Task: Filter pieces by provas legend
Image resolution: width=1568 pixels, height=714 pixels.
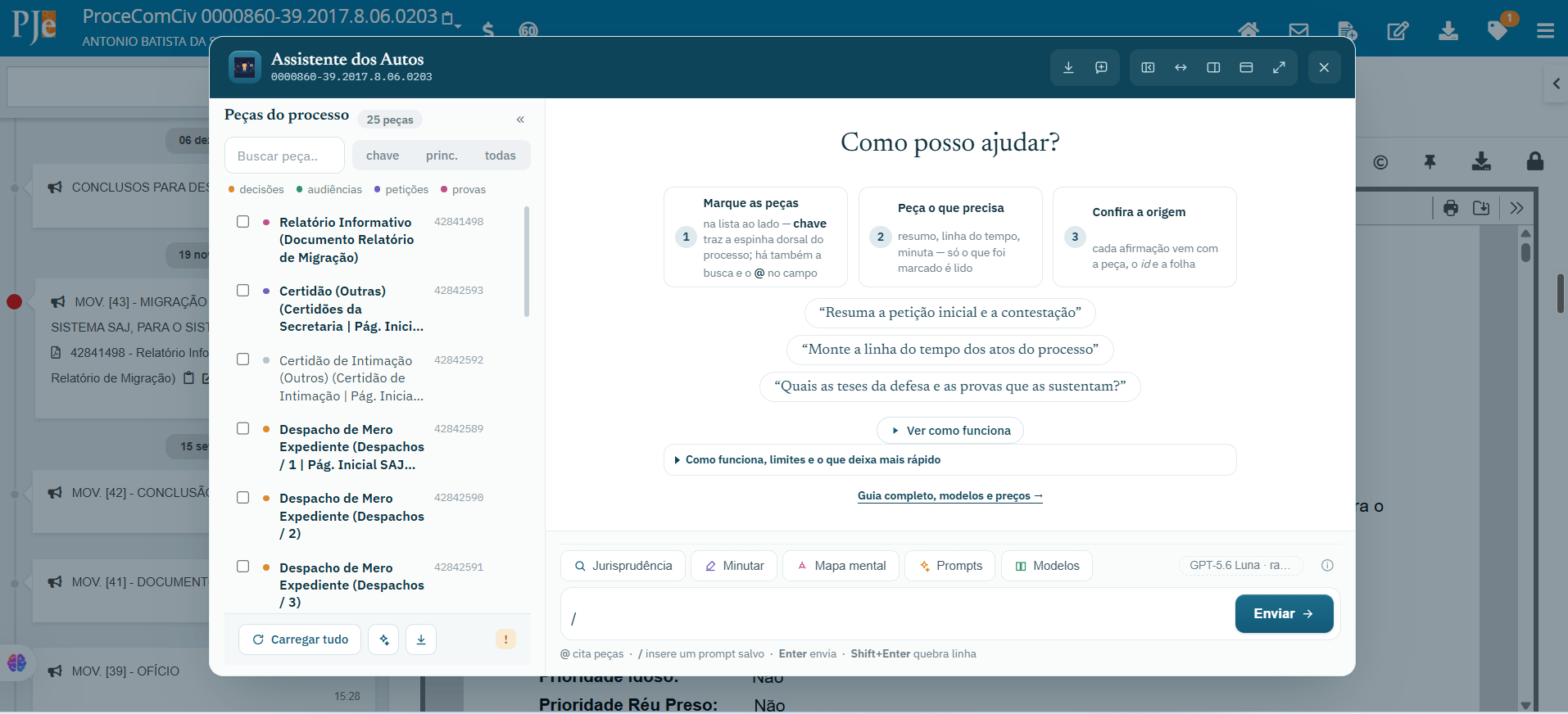Action: [463, 189]
